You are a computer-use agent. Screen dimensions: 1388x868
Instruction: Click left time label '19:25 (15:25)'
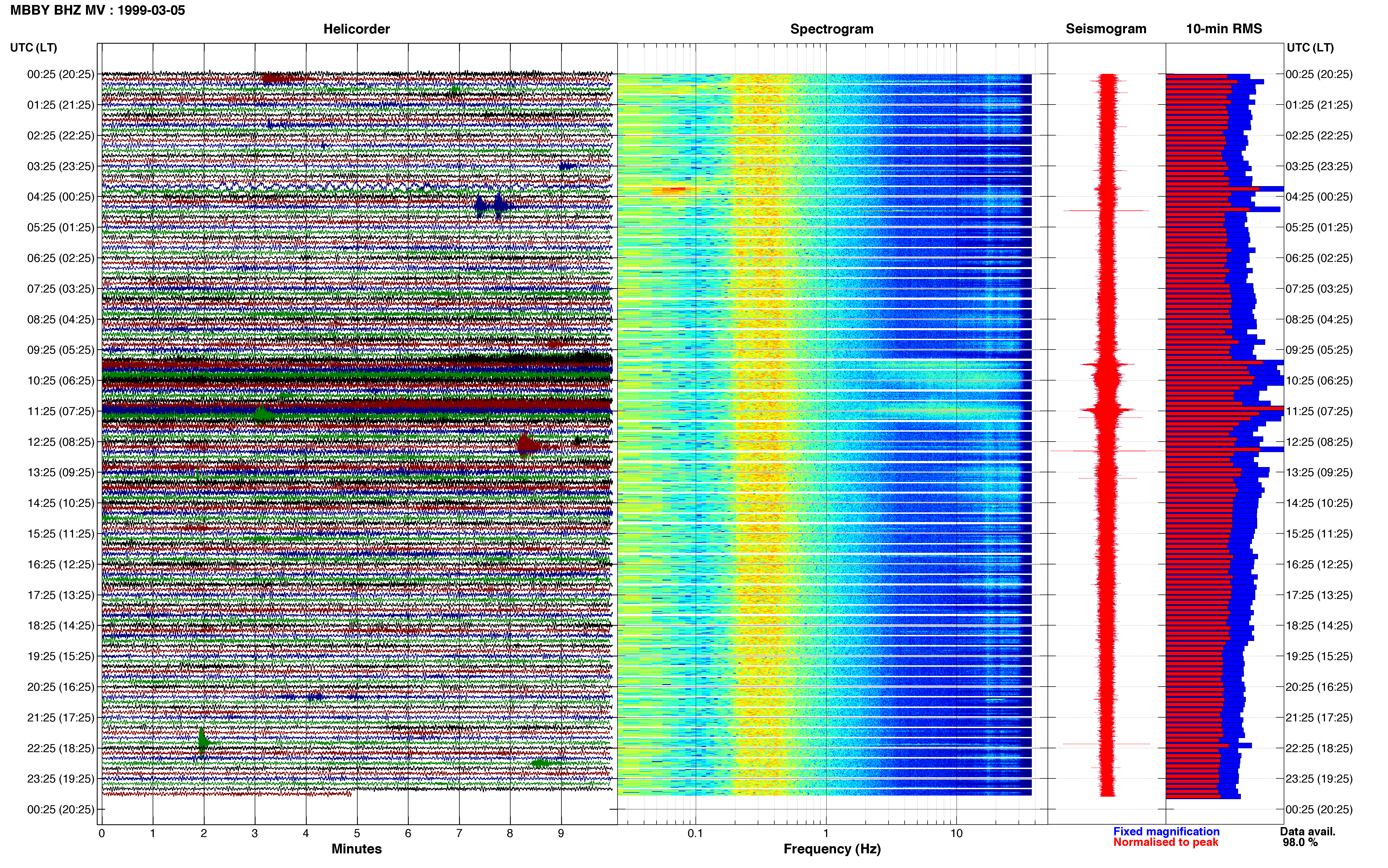61,656
